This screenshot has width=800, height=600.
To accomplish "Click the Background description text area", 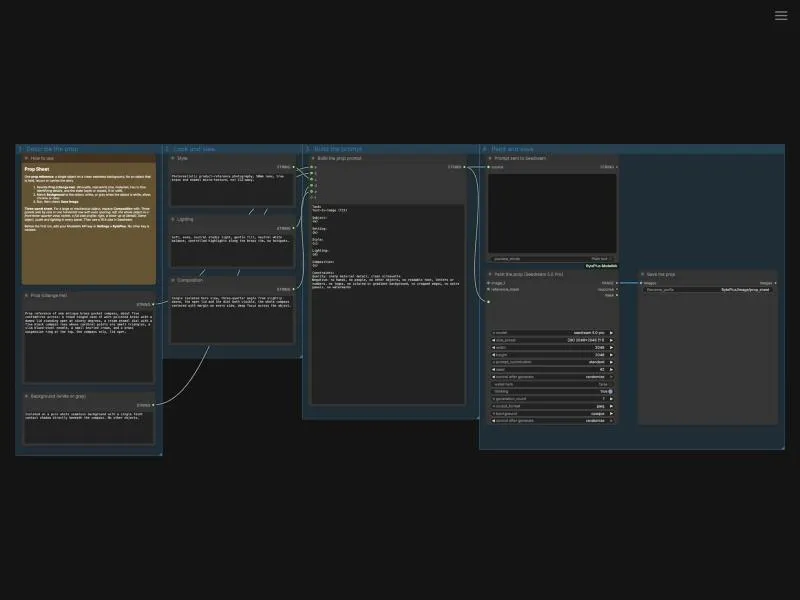I will tap(89, 427).
